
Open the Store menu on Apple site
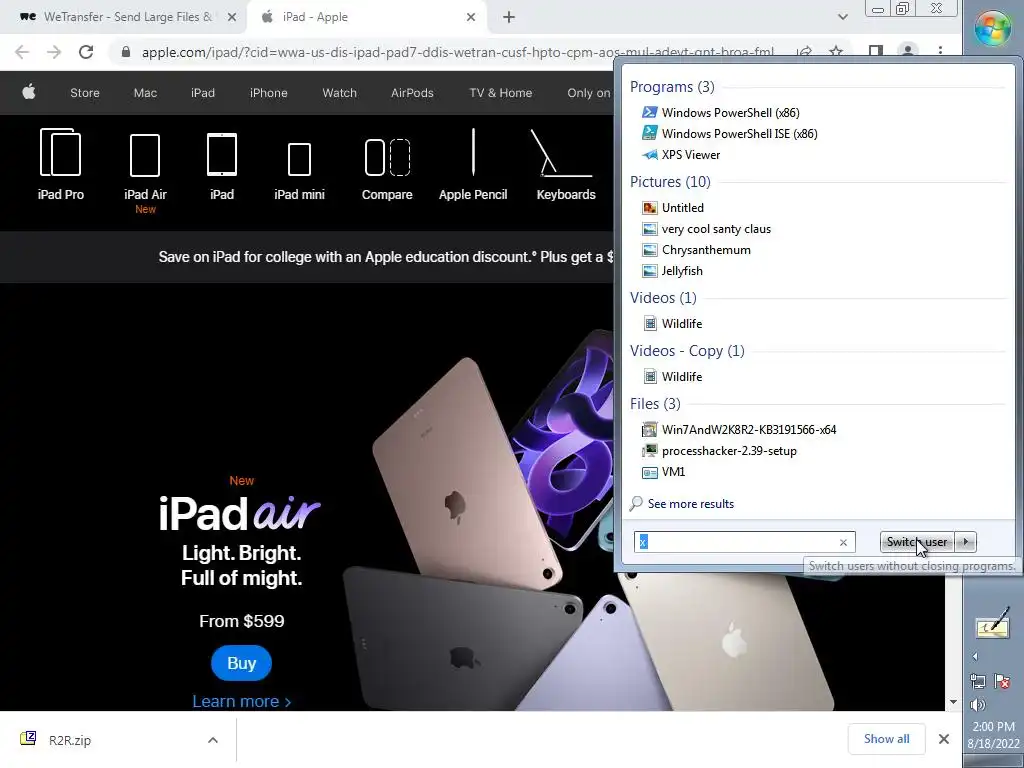tap(85, 93)
